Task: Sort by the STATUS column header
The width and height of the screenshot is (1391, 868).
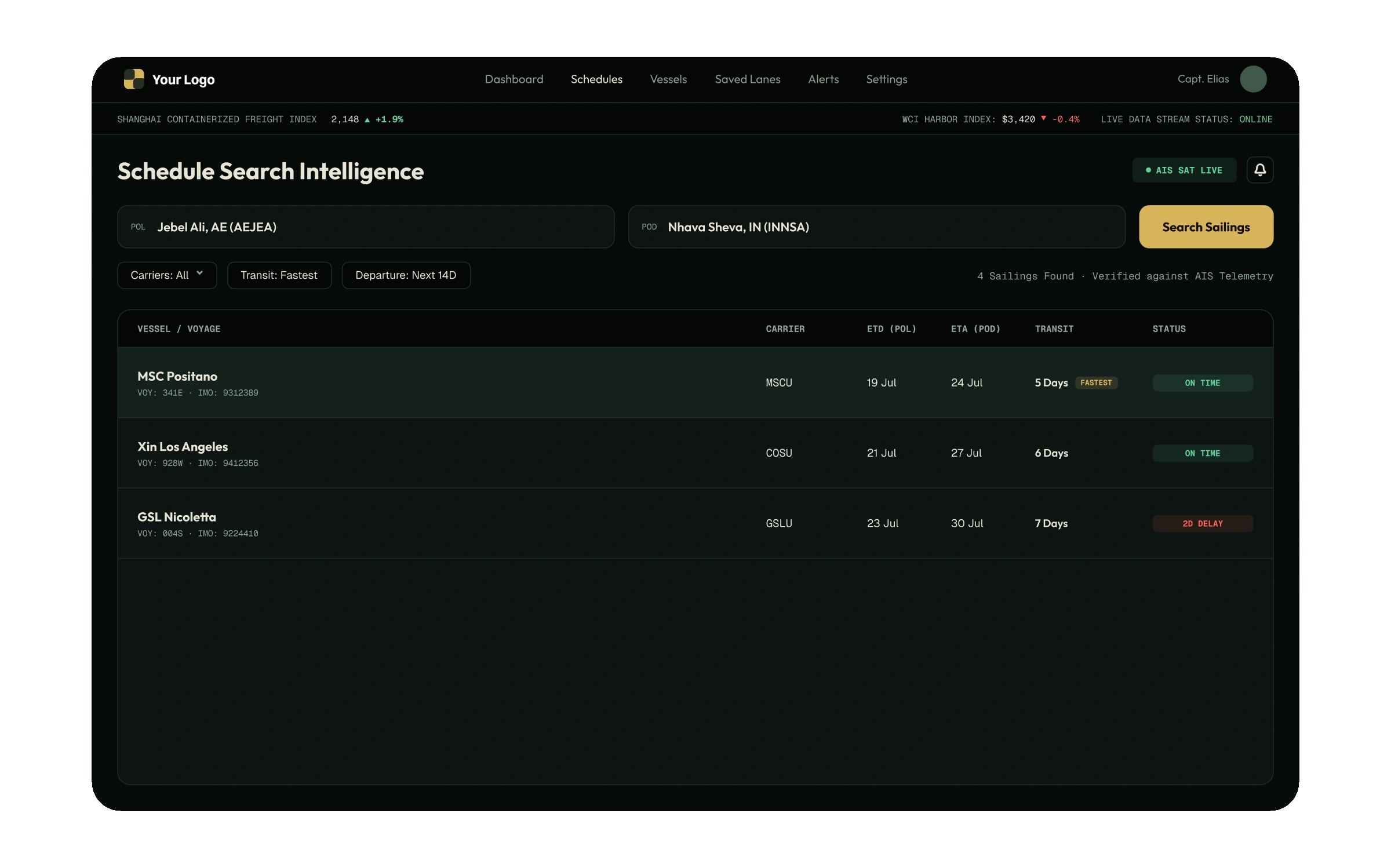Action: (x=1169, y=329)
